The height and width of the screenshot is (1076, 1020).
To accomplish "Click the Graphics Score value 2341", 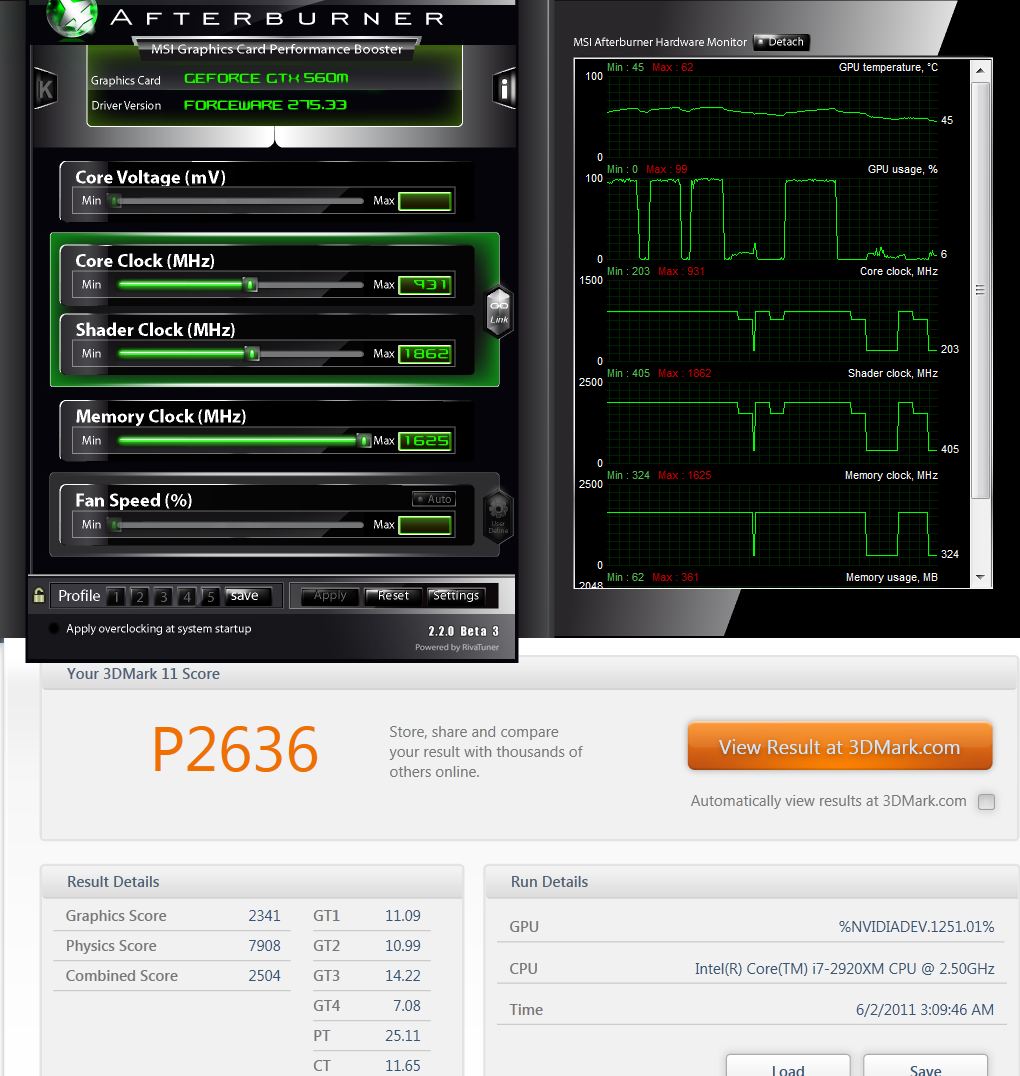I will [x=264, y=915].
